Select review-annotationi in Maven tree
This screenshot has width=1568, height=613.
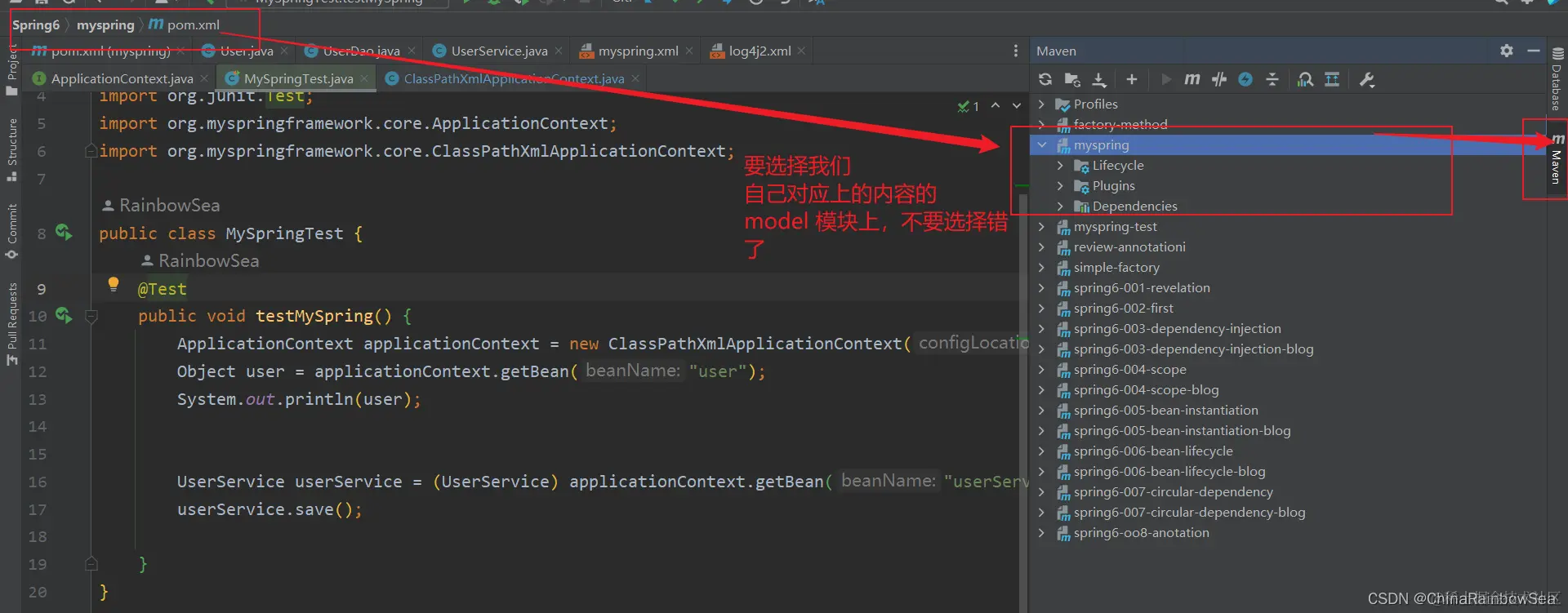(x=1129, y=247)
